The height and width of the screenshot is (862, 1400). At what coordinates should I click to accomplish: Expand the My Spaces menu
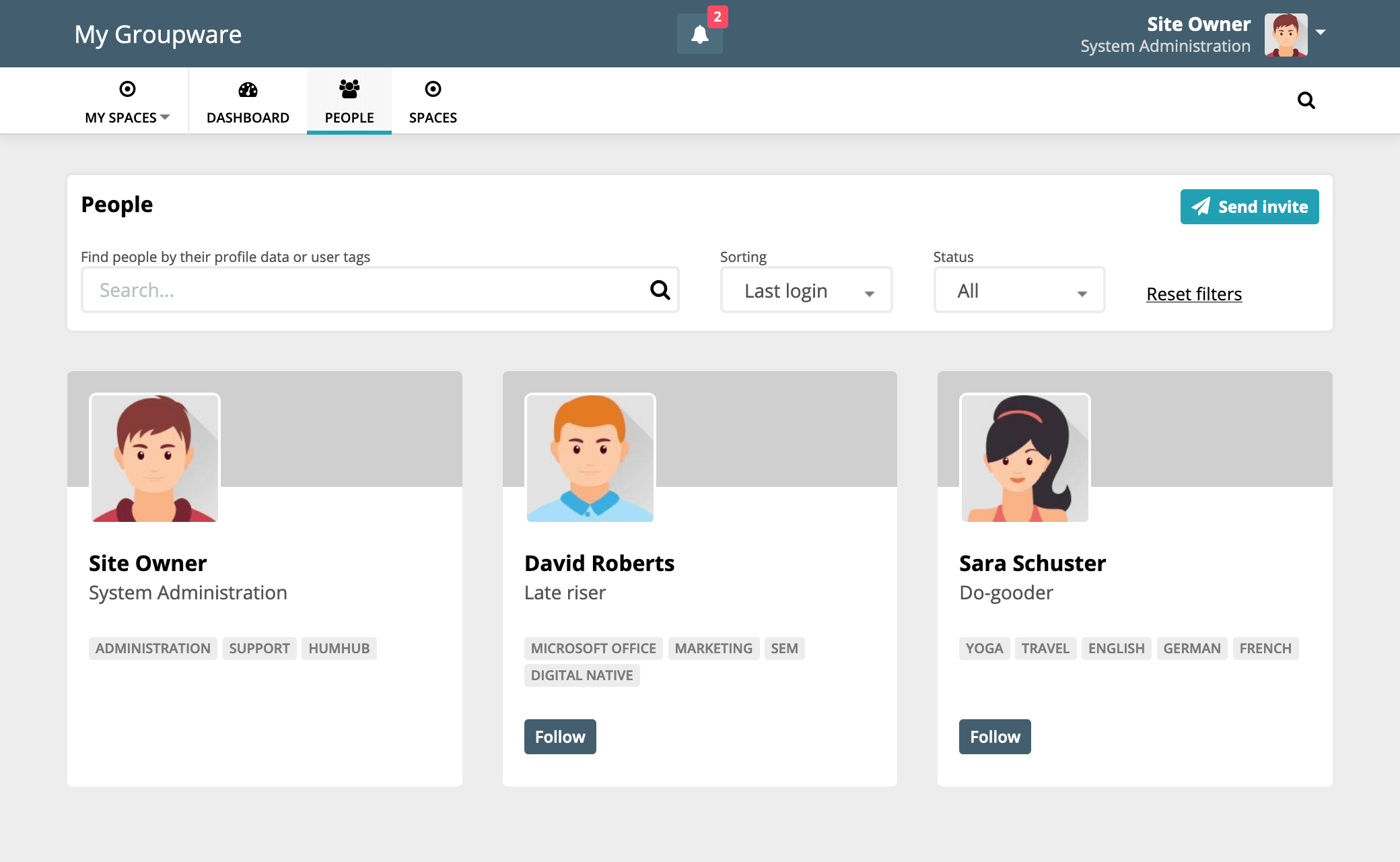pos(127,117)
